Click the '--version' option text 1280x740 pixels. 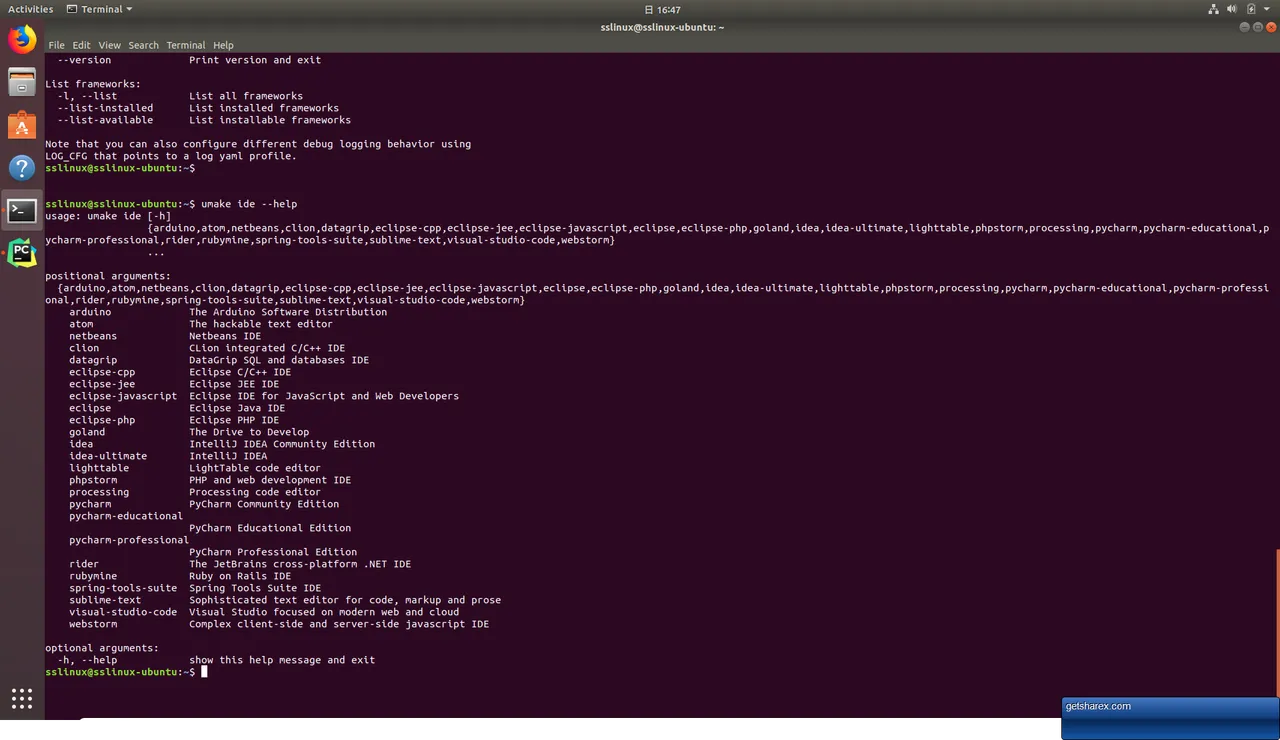pos(84,60)
